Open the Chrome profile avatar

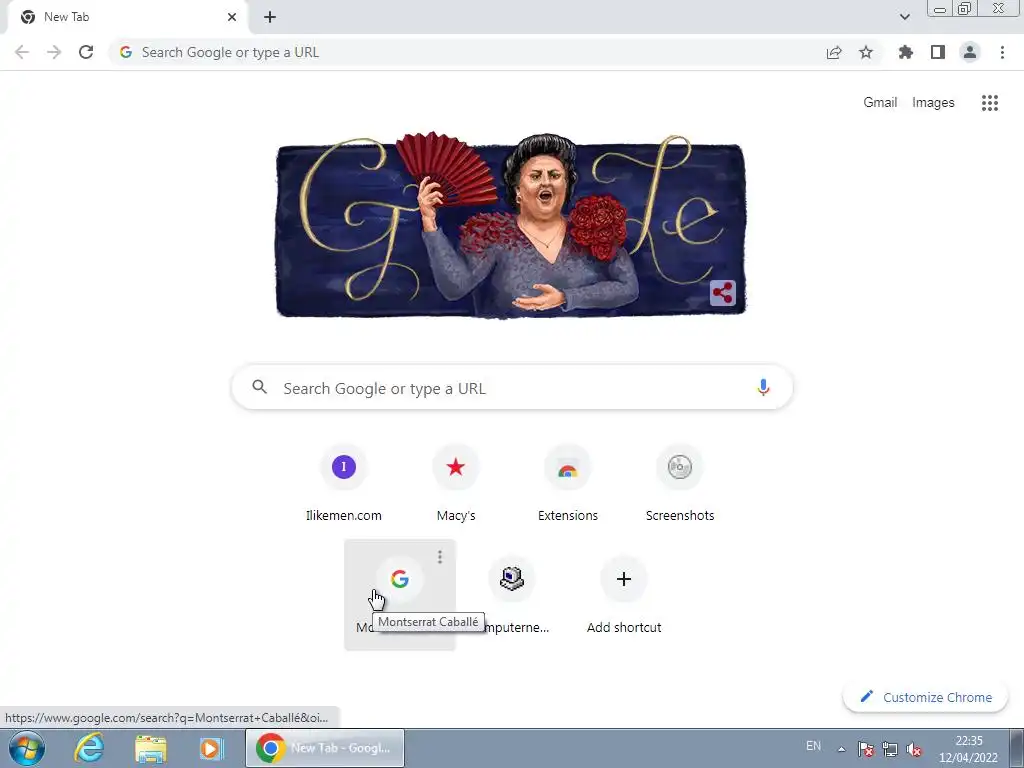(x=970, y=52)
